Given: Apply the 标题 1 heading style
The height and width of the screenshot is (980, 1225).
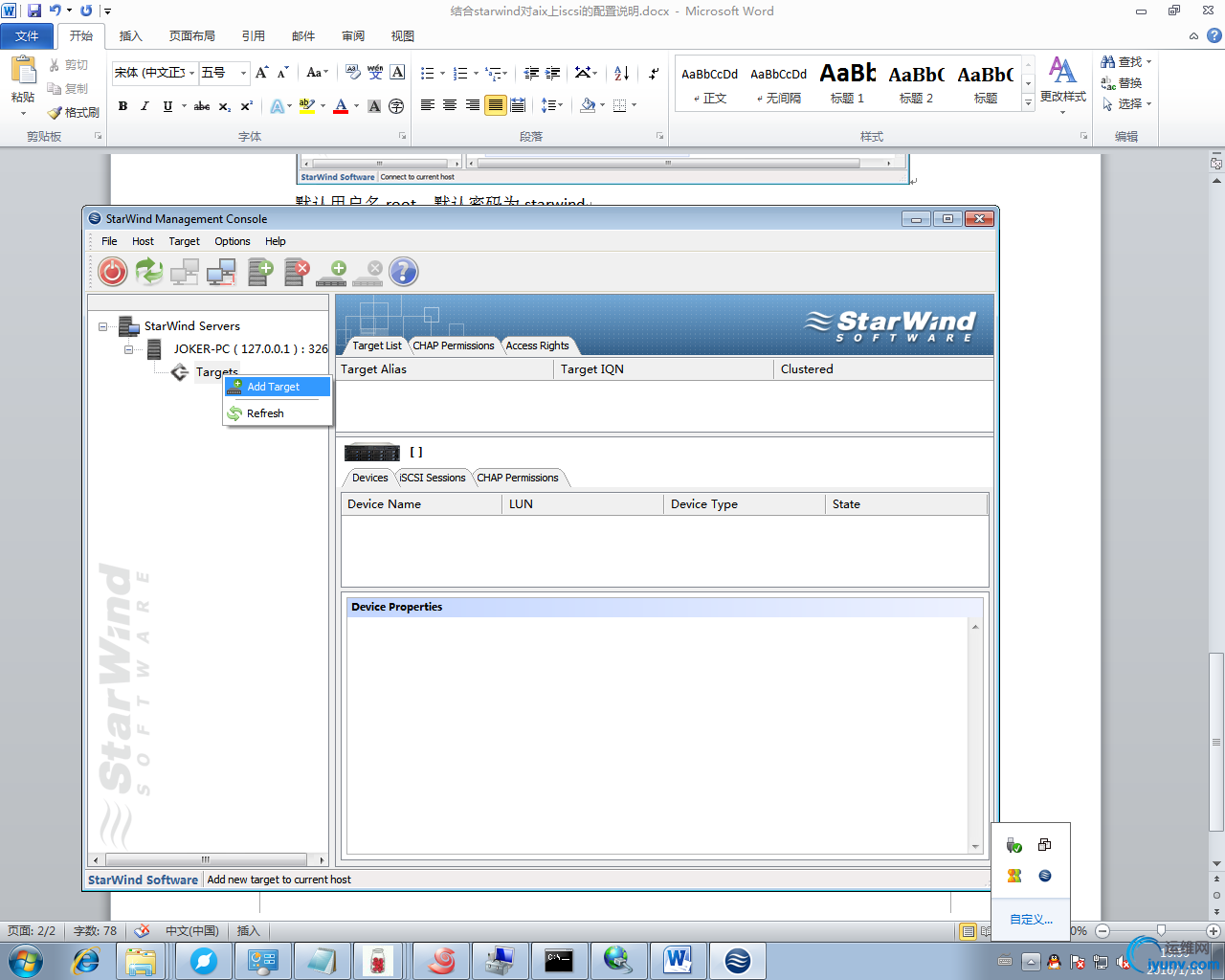Looking at the screenshot, I should pyautogui.click(x=847, y=83).
